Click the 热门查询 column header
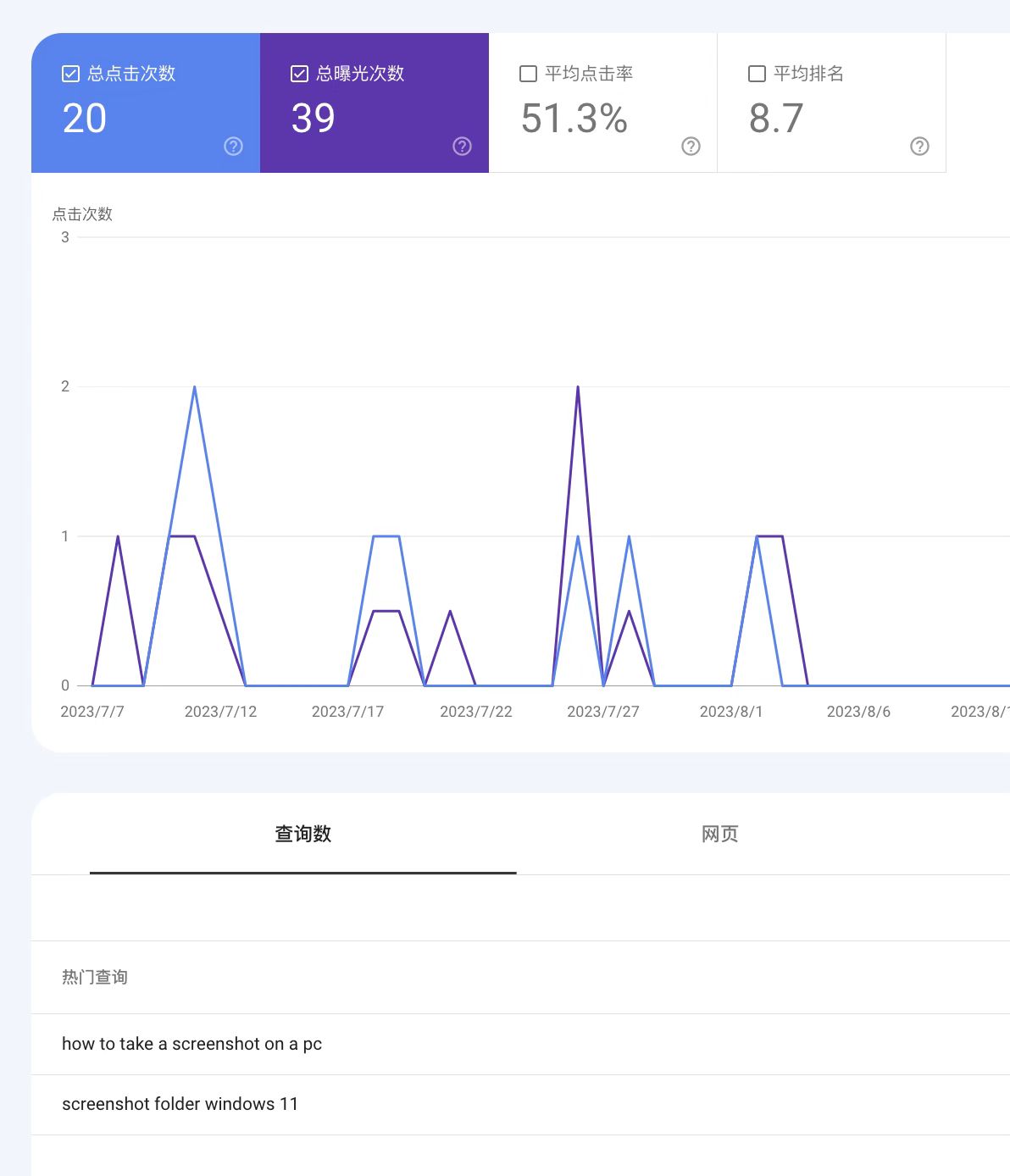 pyautogui.click(x=94, y=977)
